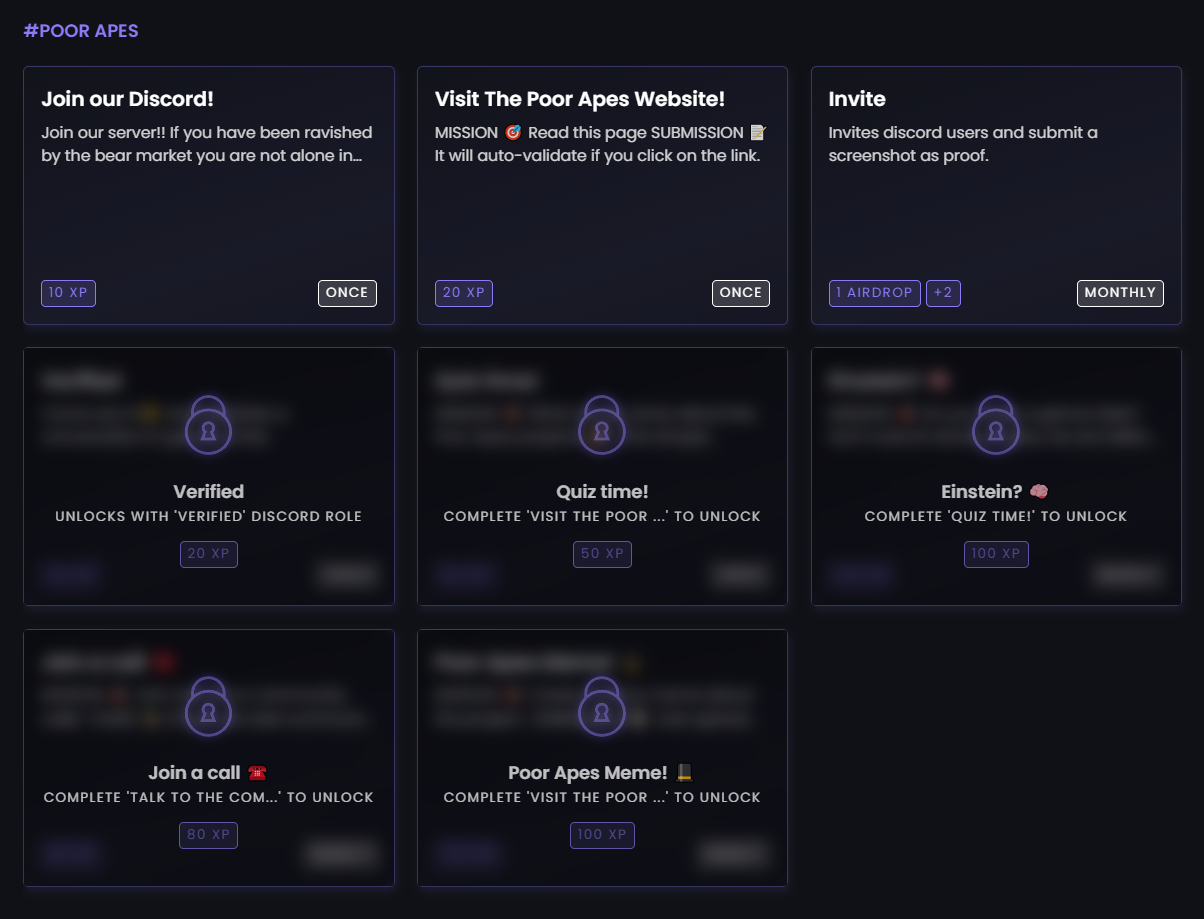Click the lock icon on Join a call
Screen dimensions: 1204x919
click(209, 707)
